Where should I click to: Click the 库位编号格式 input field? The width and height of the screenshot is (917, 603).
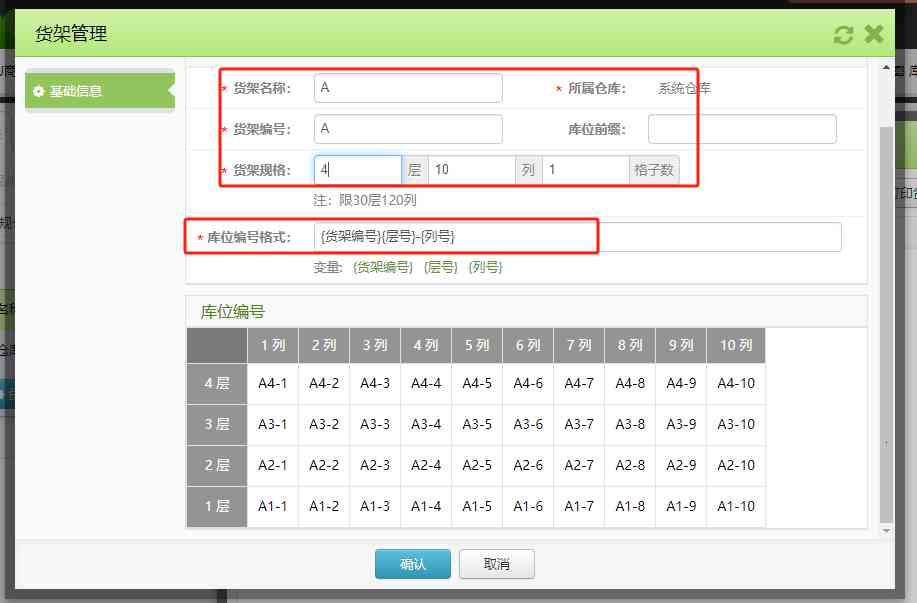577,237
